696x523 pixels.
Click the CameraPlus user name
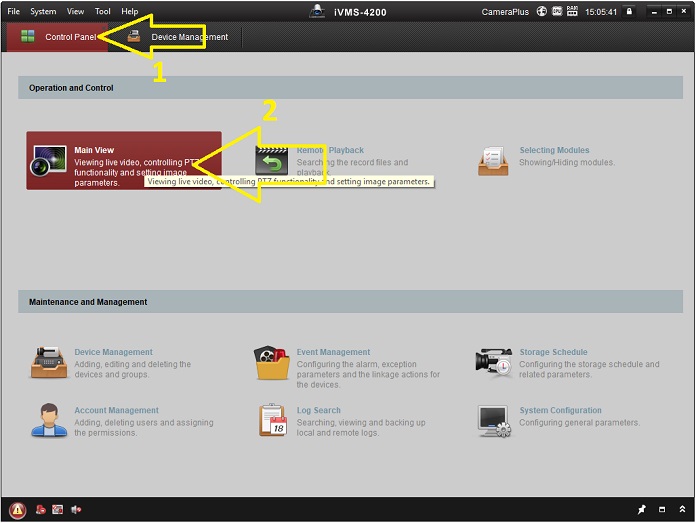click(x=505, y=12)
